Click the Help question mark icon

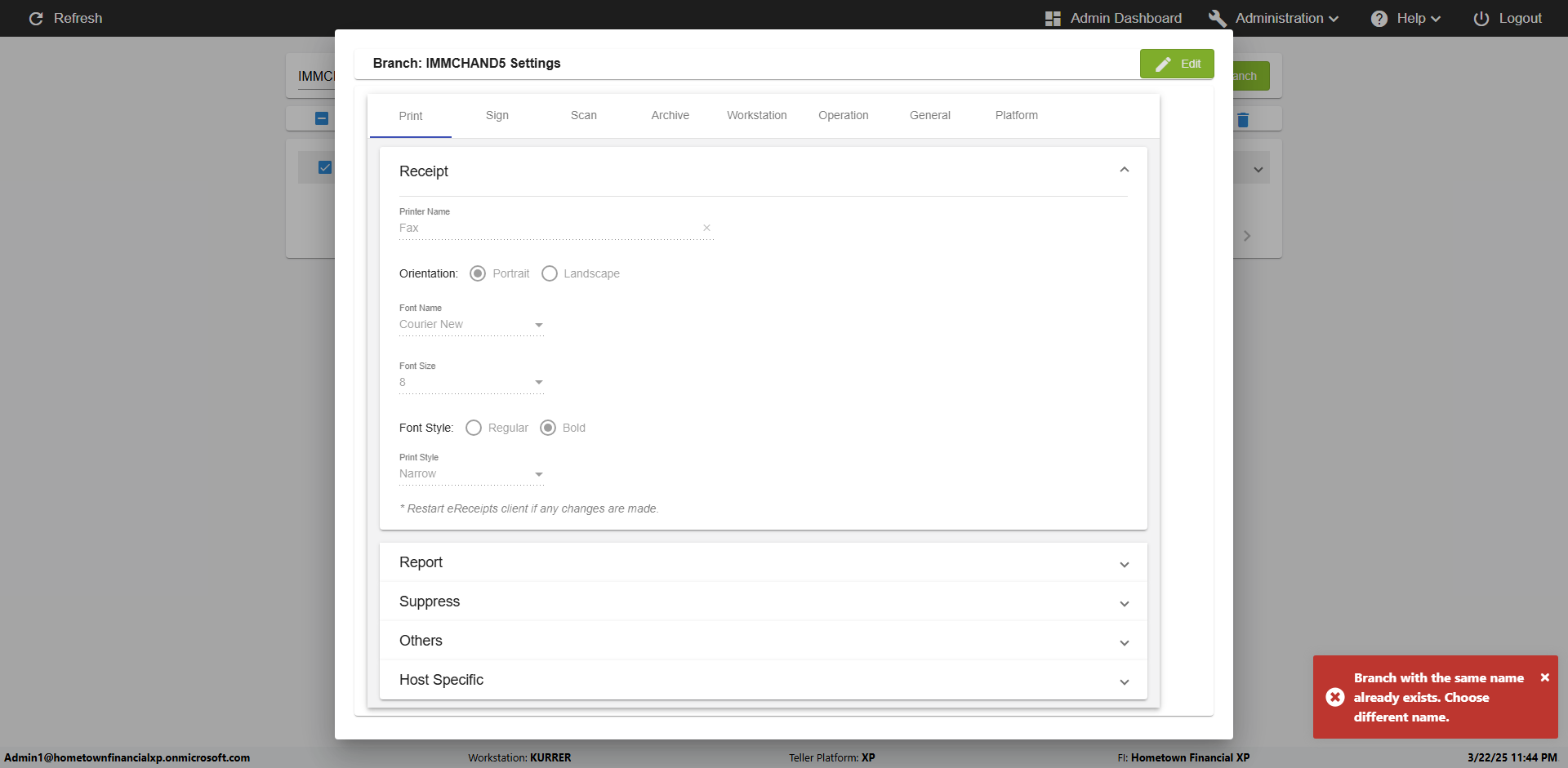pos(1379,18)
